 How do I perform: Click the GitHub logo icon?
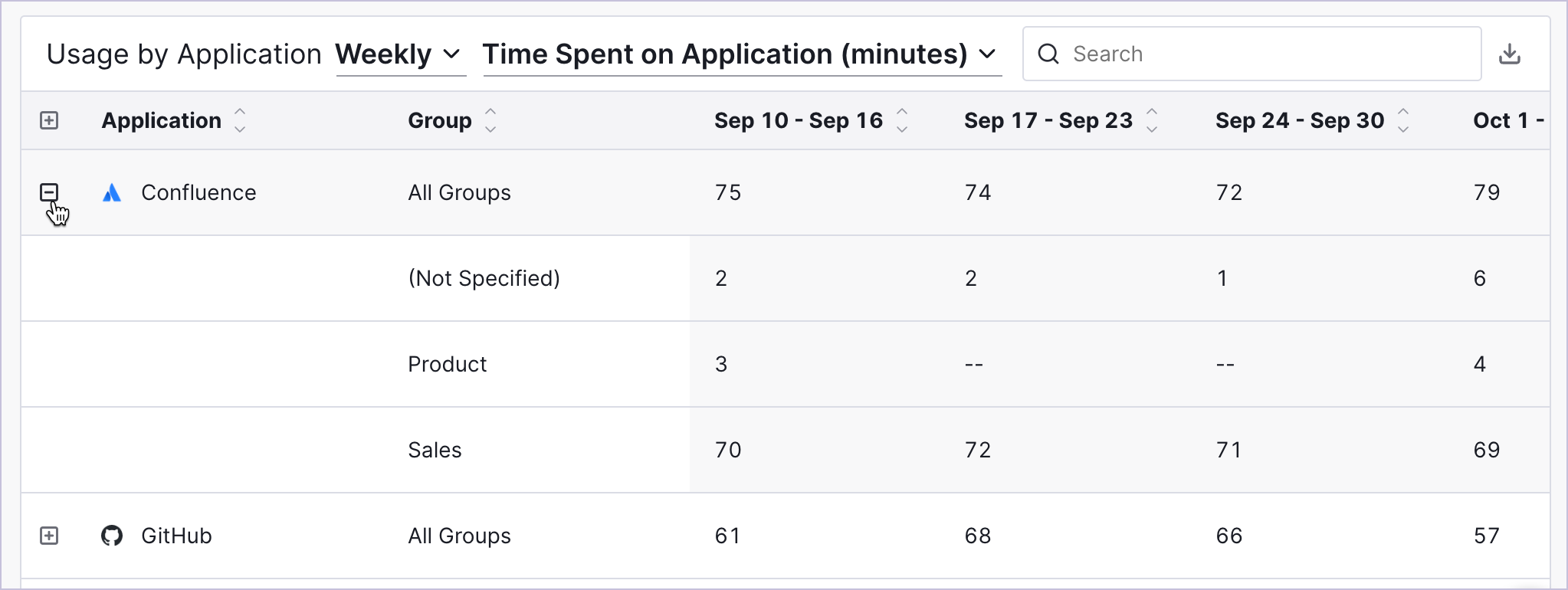point(112,536)
